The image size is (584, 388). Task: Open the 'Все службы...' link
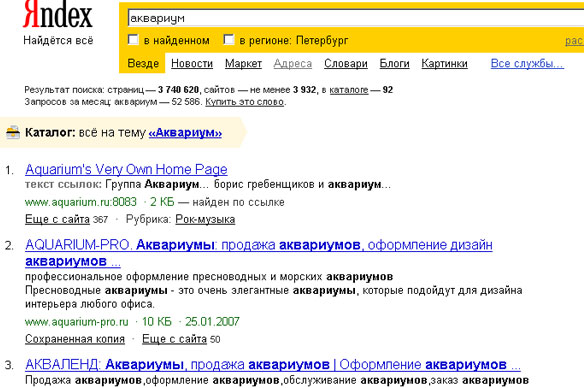(527, 64)
